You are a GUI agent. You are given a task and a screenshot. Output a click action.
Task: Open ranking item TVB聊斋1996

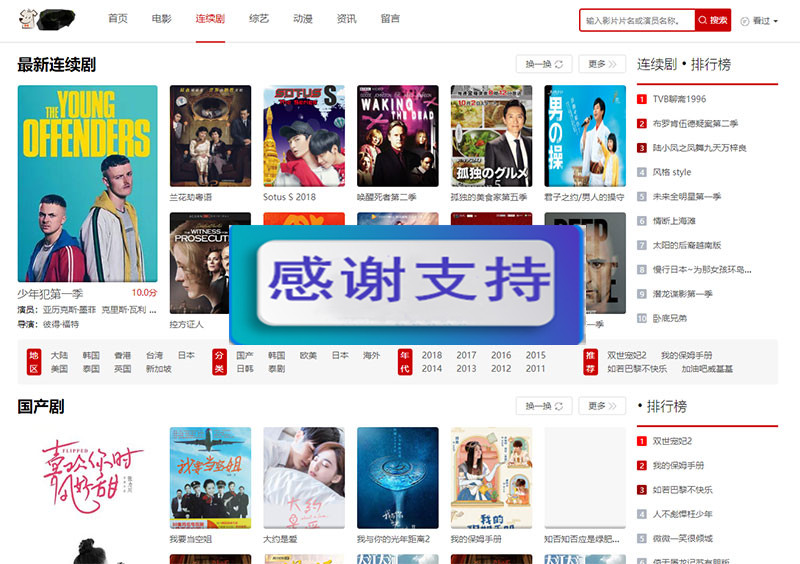pyautogui.click(x=679, y=99)
